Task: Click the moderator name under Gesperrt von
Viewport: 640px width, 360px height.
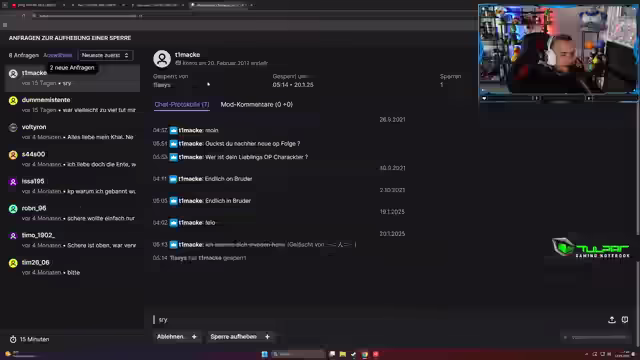Action: (162, 85)
